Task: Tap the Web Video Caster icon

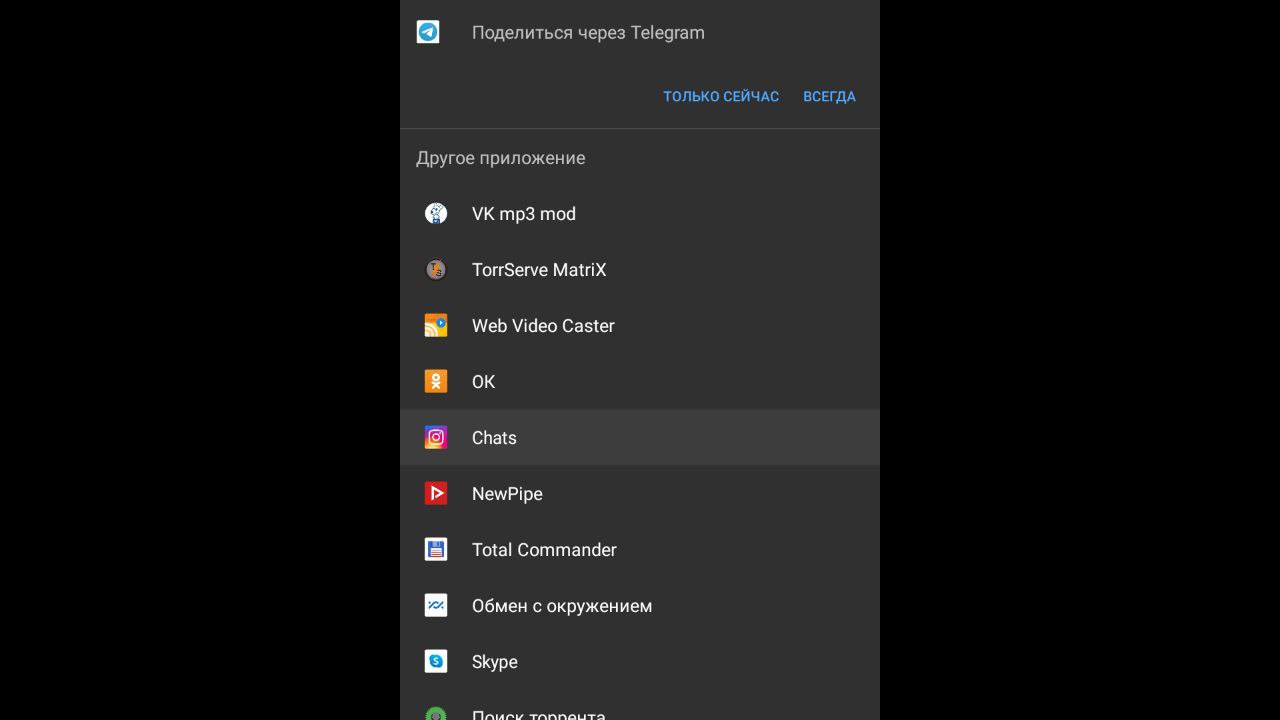Action: click(x=436, y=325)
